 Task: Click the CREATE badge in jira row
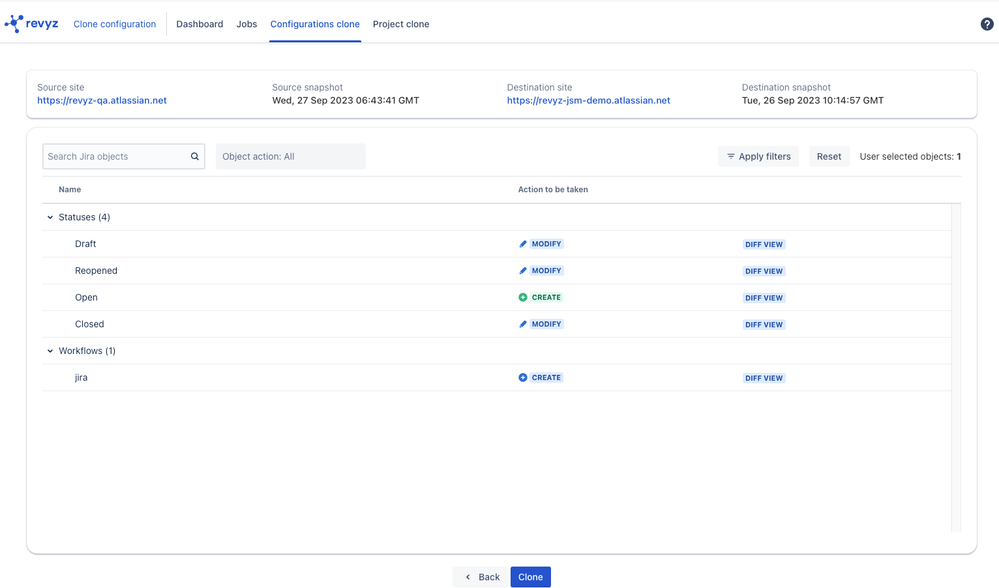(x=547, y=378)
